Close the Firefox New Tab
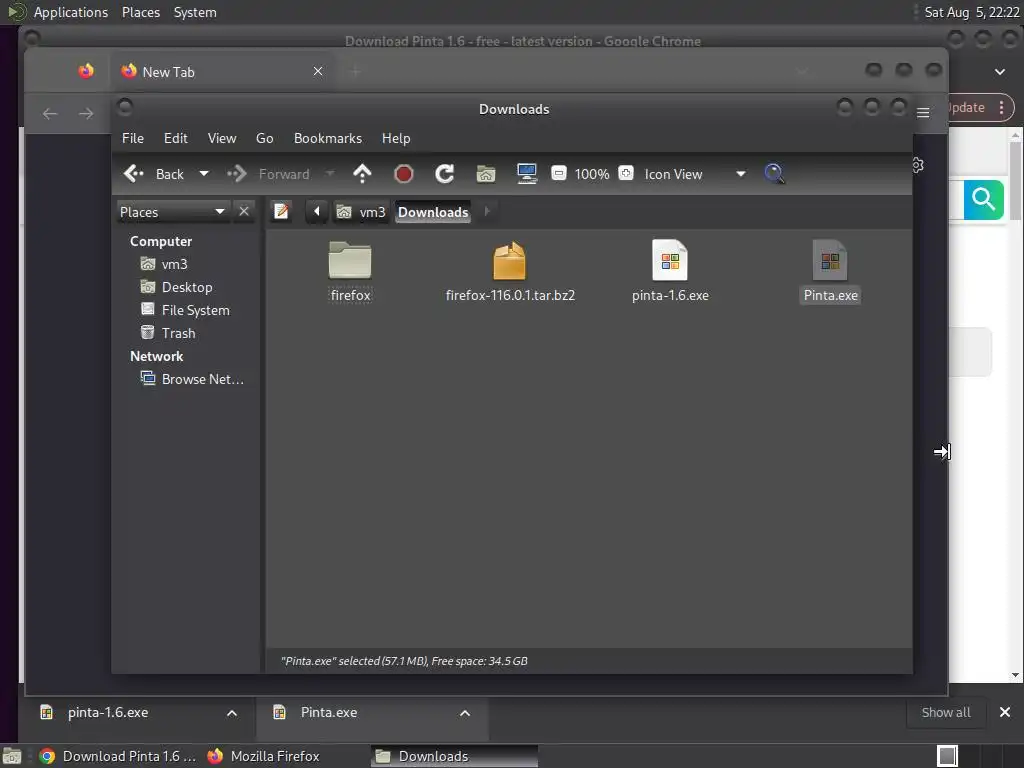 pos(317,71)
